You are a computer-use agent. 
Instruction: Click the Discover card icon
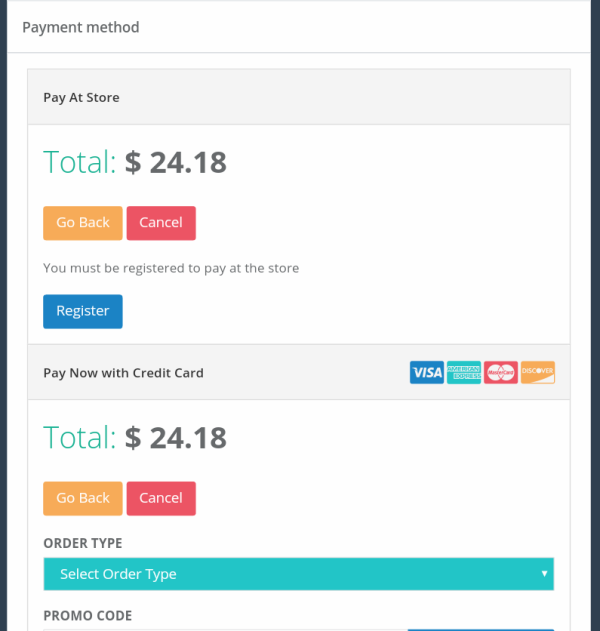[x=538, y=372]
